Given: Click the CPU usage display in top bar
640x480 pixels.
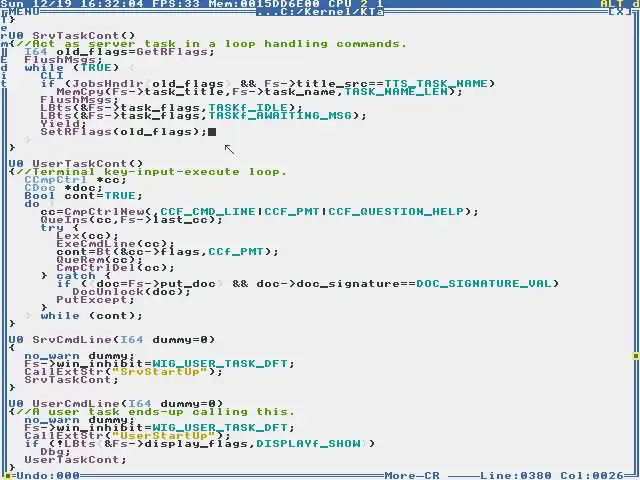Looking at the screenshot, I should click(x=356, y=4).
